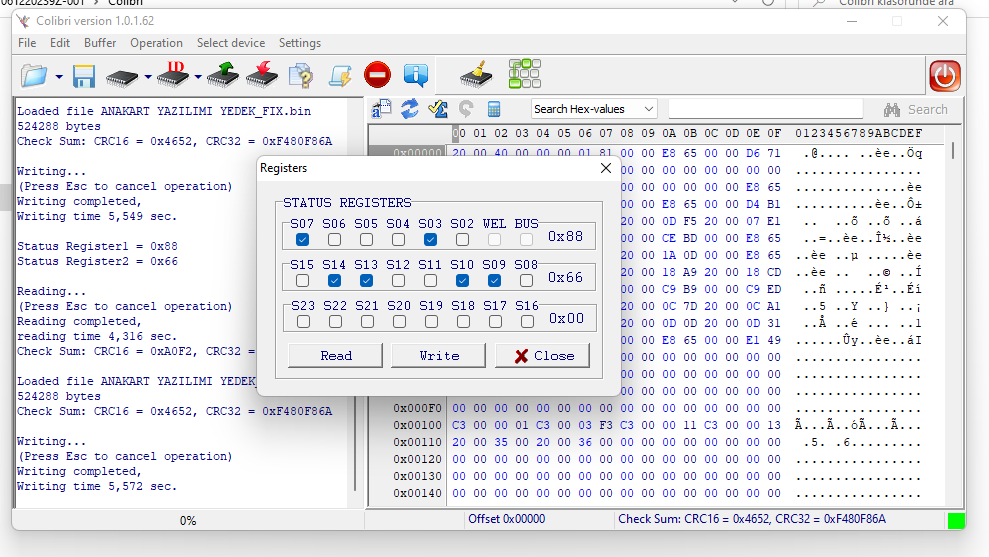989x557 pixels.
Task: Click the red power button icon
Action: pyautogui.click(x=944, y=75)
